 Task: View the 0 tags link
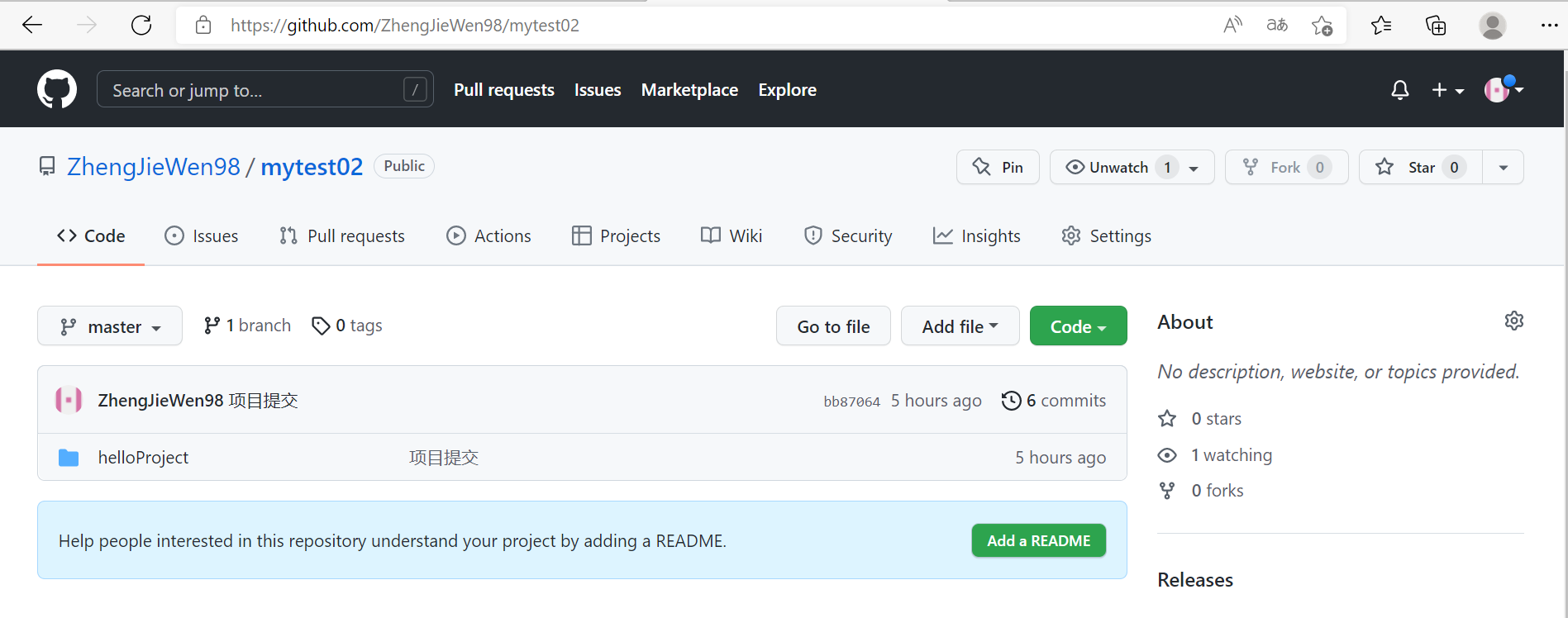(x=347, y=326)
